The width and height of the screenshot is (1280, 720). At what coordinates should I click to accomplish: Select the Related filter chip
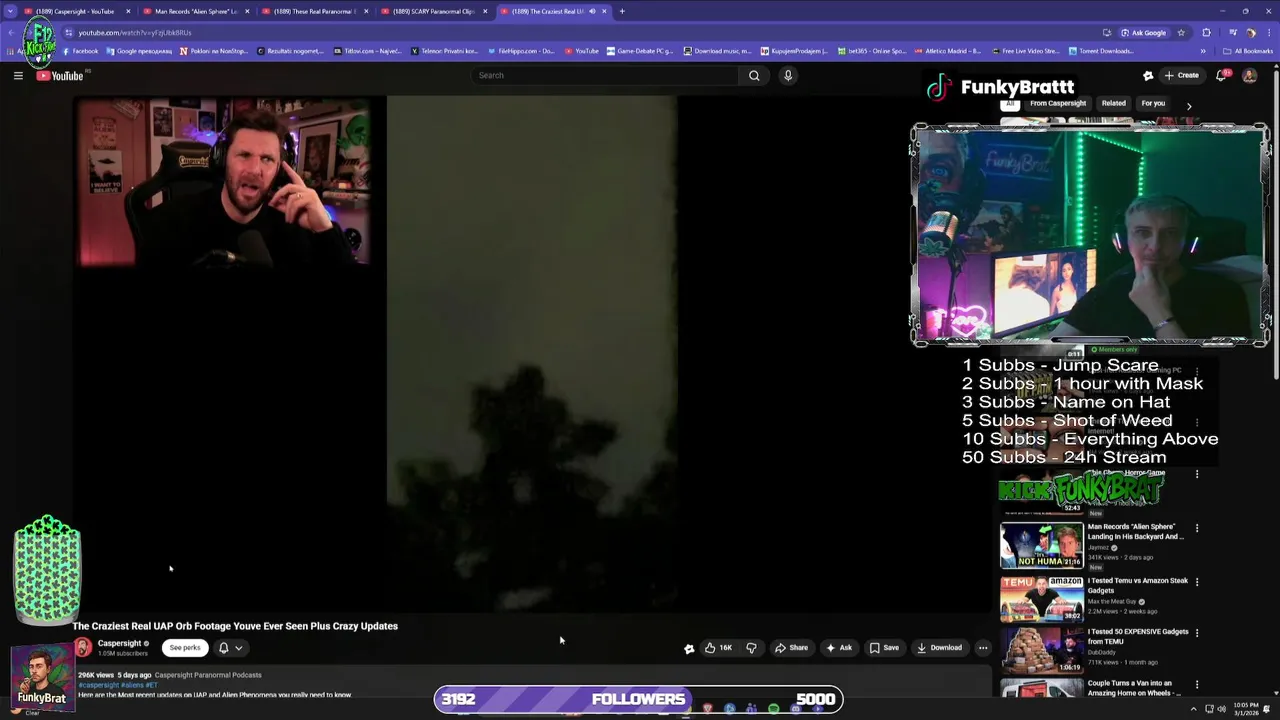[x=1113, y=103]
